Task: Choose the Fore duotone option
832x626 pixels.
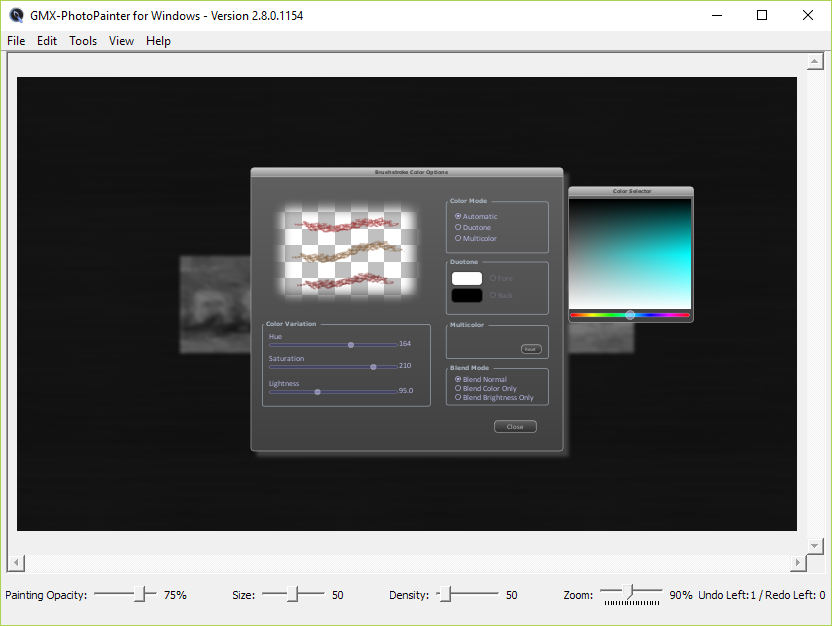Action: click(494, 279)
